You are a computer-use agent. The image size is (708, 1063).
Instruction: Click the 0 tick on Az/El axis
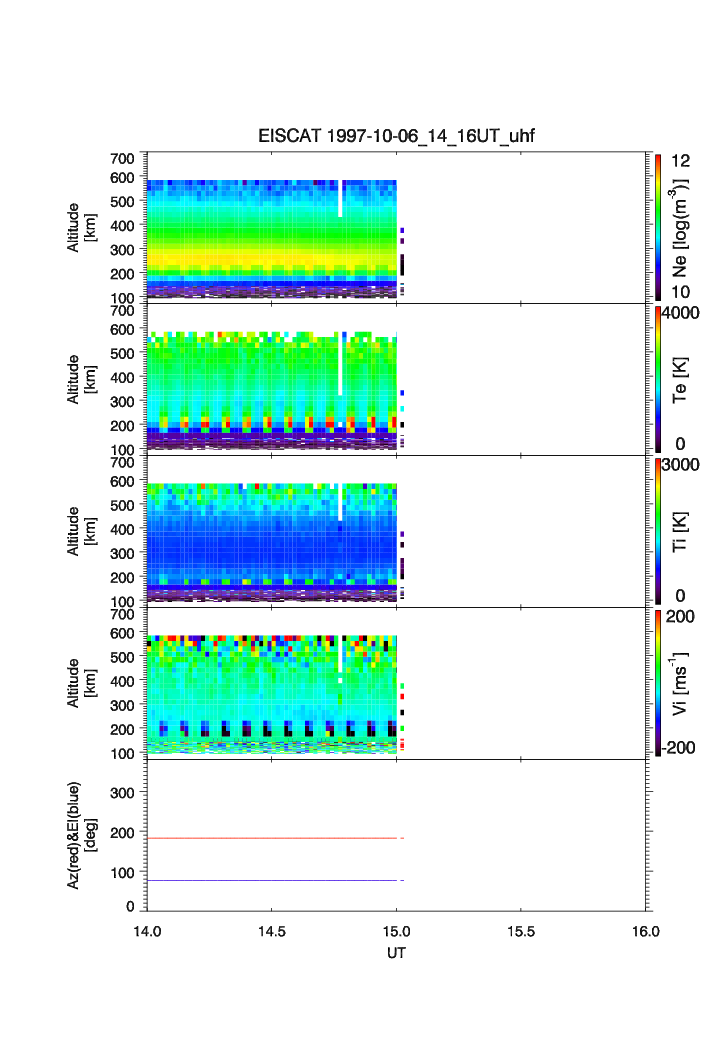pos(130,906)
